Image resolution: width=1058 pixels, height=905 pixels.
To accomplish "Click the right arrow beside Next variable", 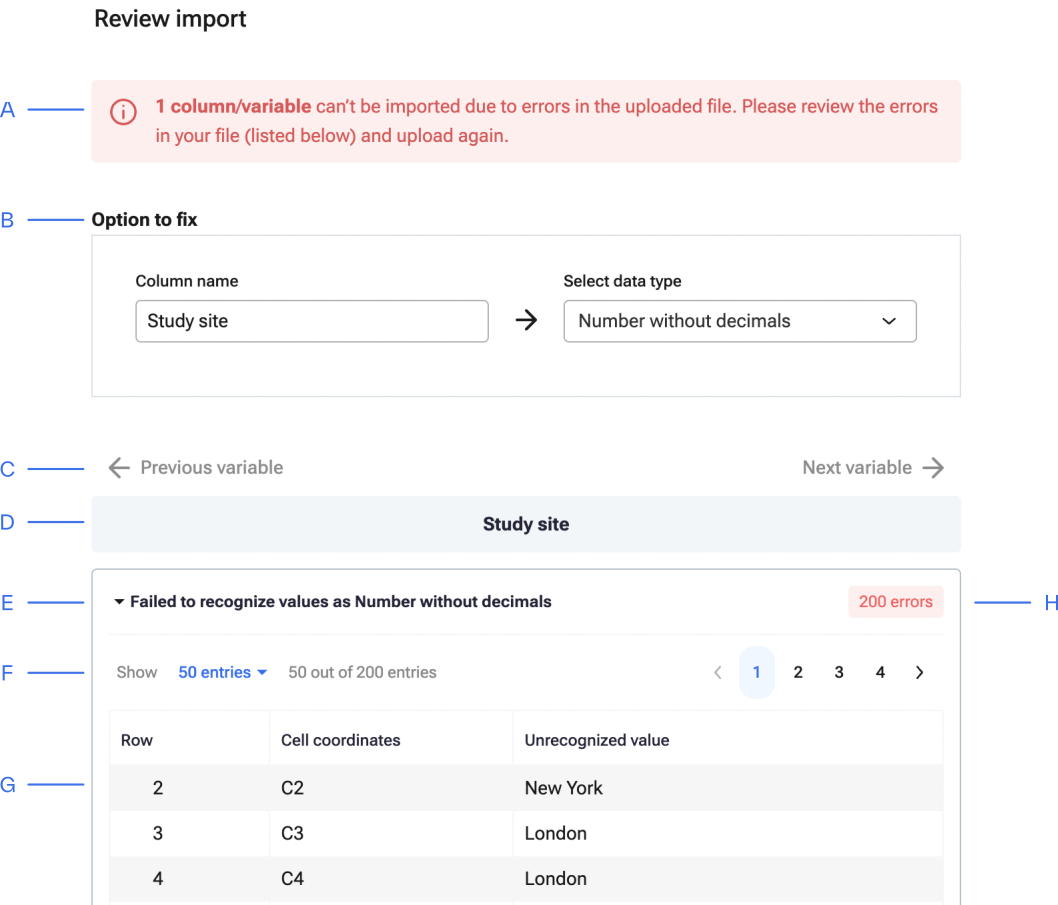I will 933,468.
